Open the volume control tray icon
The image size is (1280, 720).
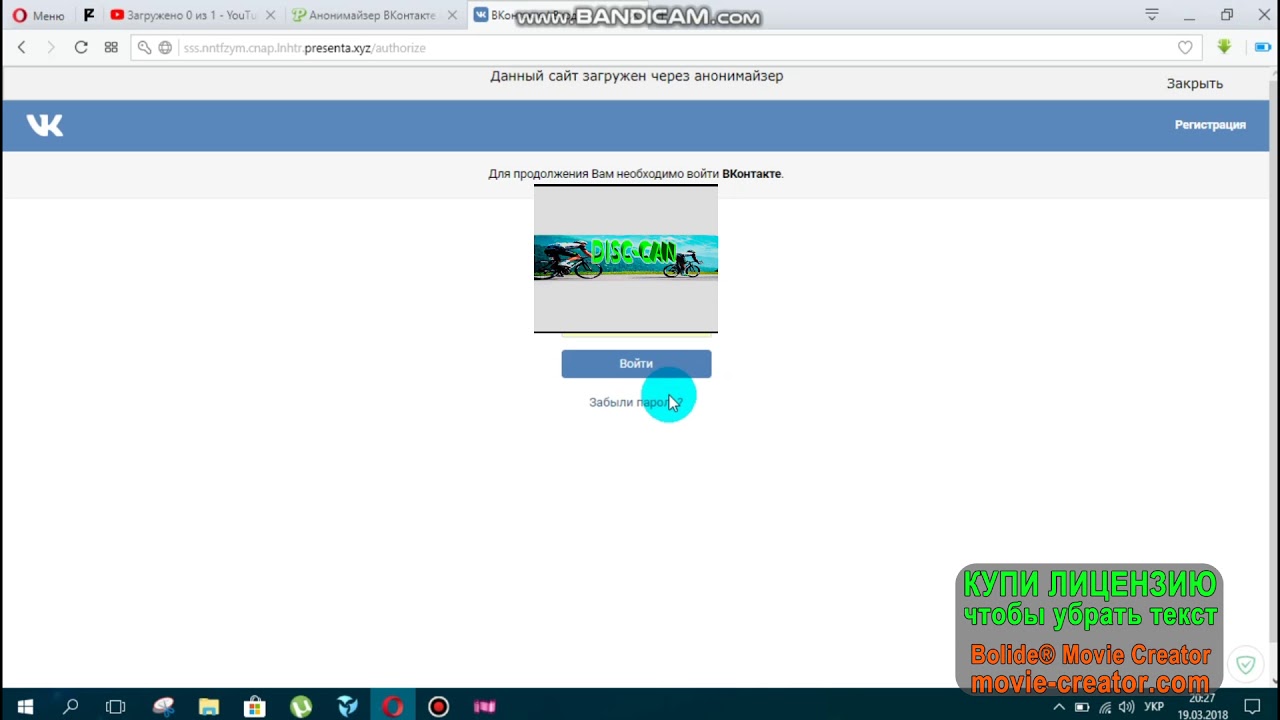point(1127,707)
